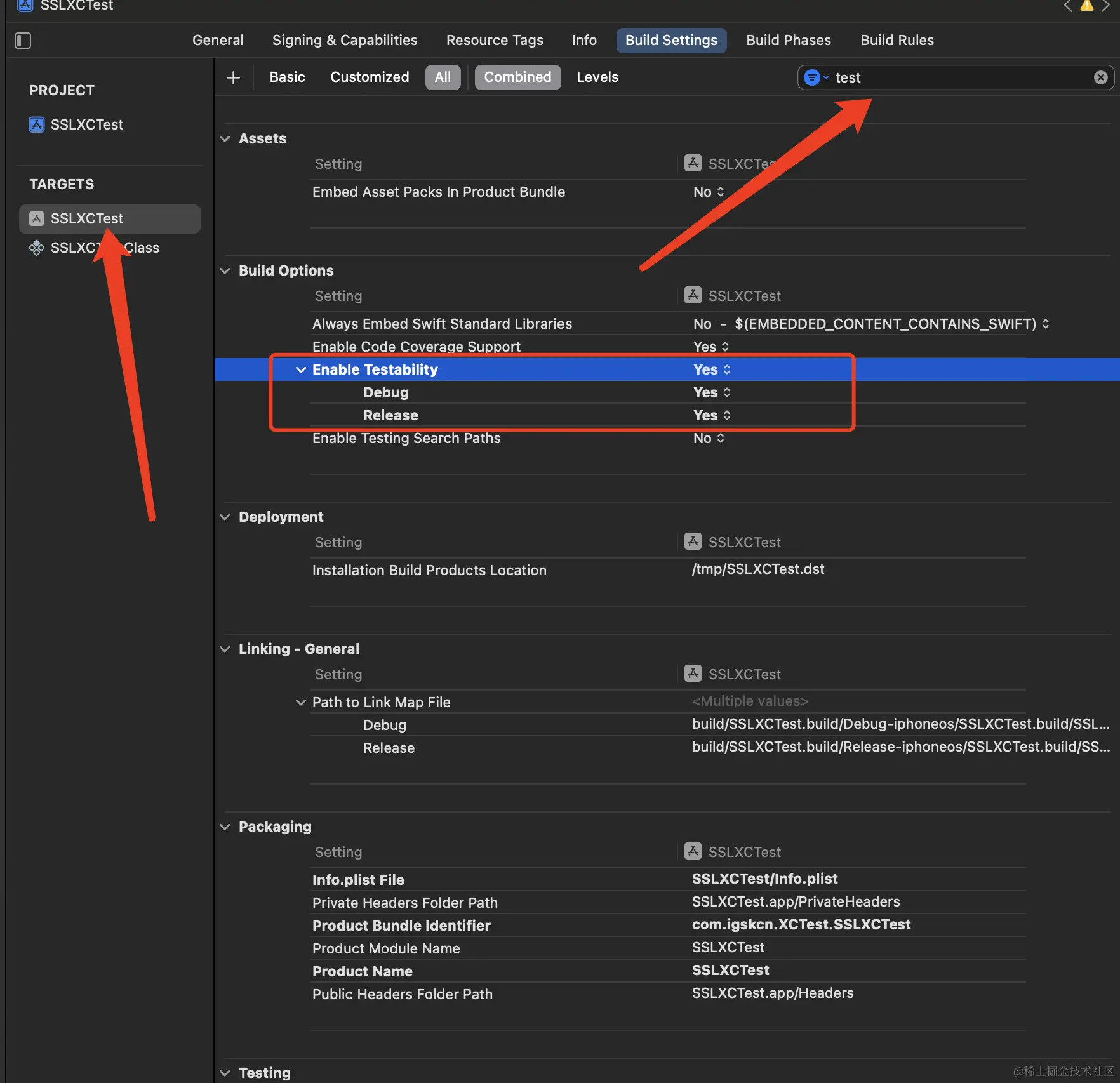Change Enable Code Coverage Support value
This screenshot has height=1083, width=1120.
(x=711, y=347)
